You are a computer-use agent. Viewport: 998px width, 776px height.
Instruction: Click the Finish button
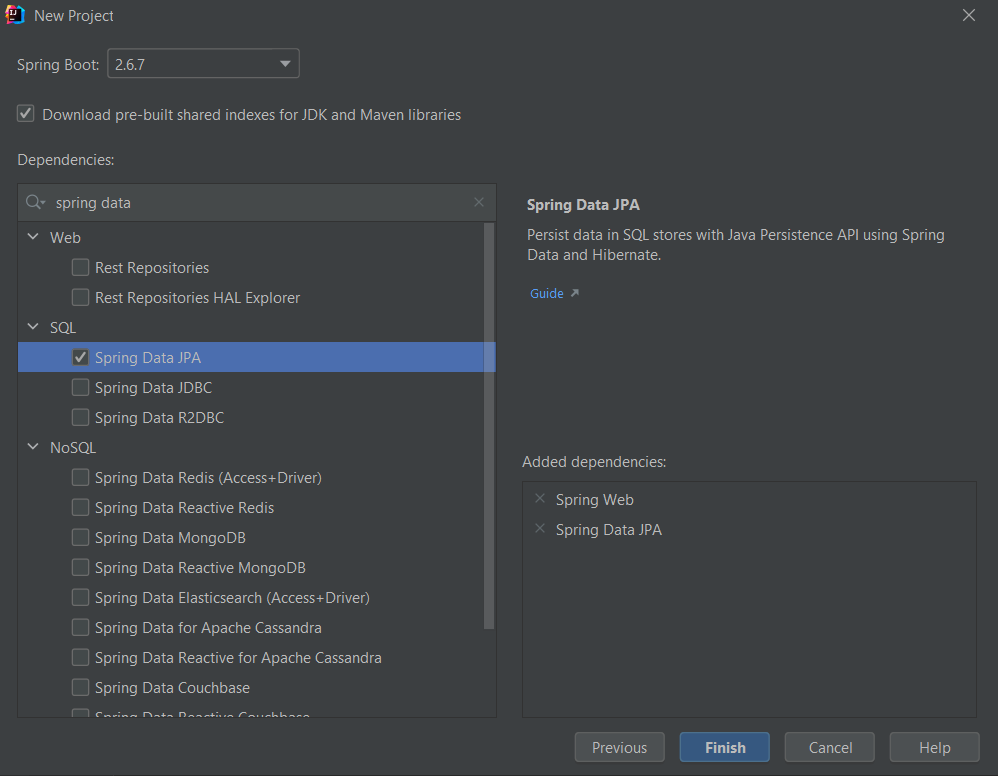click(x=724, y=747)
